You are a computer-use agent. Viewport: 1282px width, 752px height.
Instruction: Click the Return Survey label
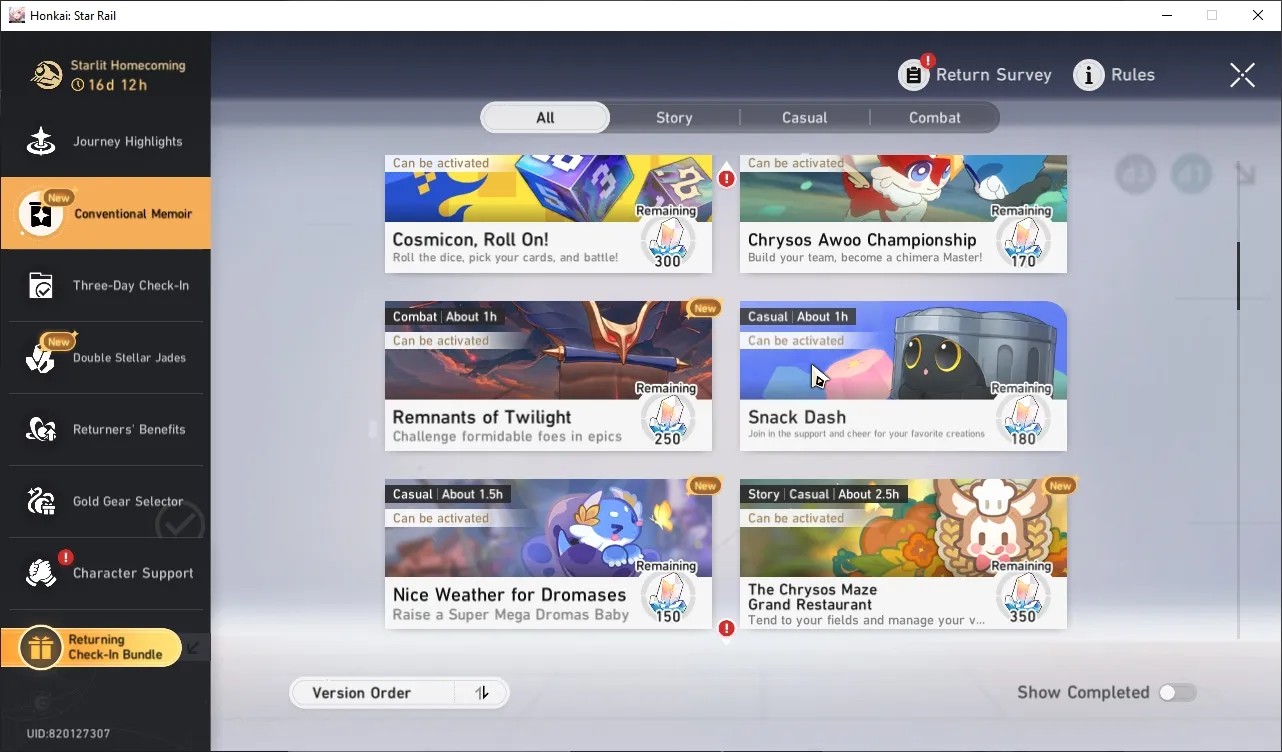[x=994, y=75]
